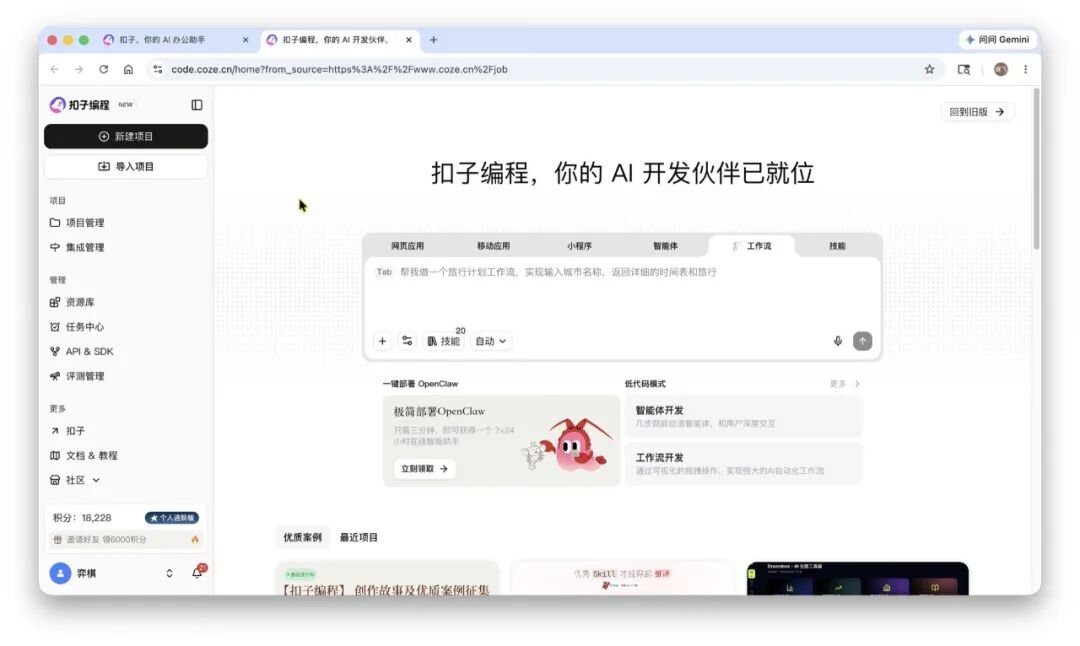
Task: Click the 积分: 18,228 text
Action: tap(82, 518)
